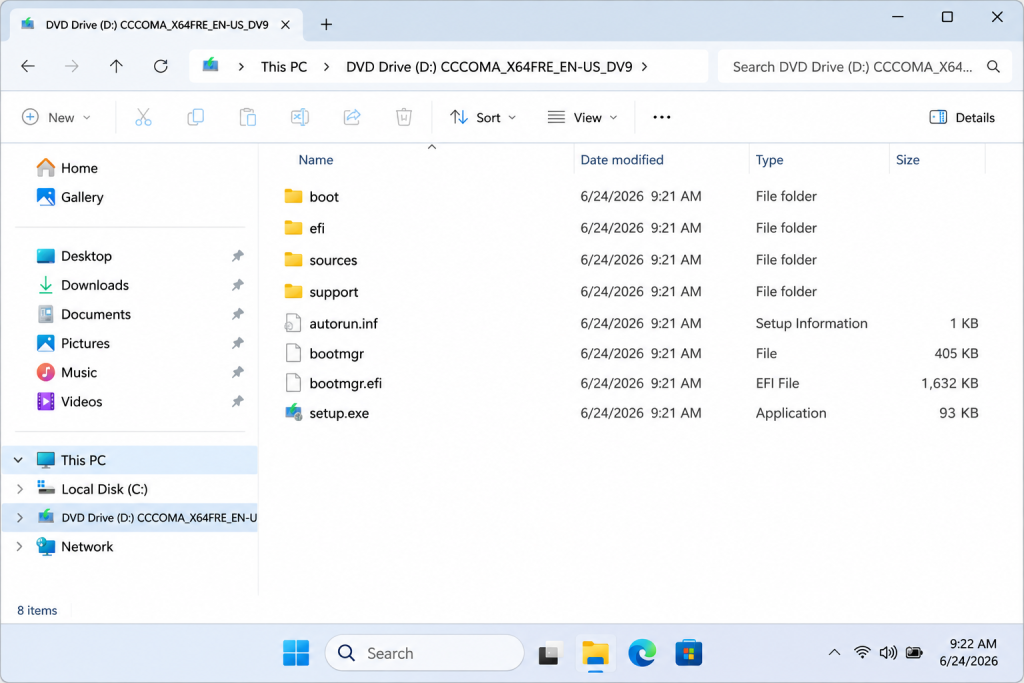Click the taskbar Search box
Viewport: 1024px width, 683px height.
click(x=424, y=653)
